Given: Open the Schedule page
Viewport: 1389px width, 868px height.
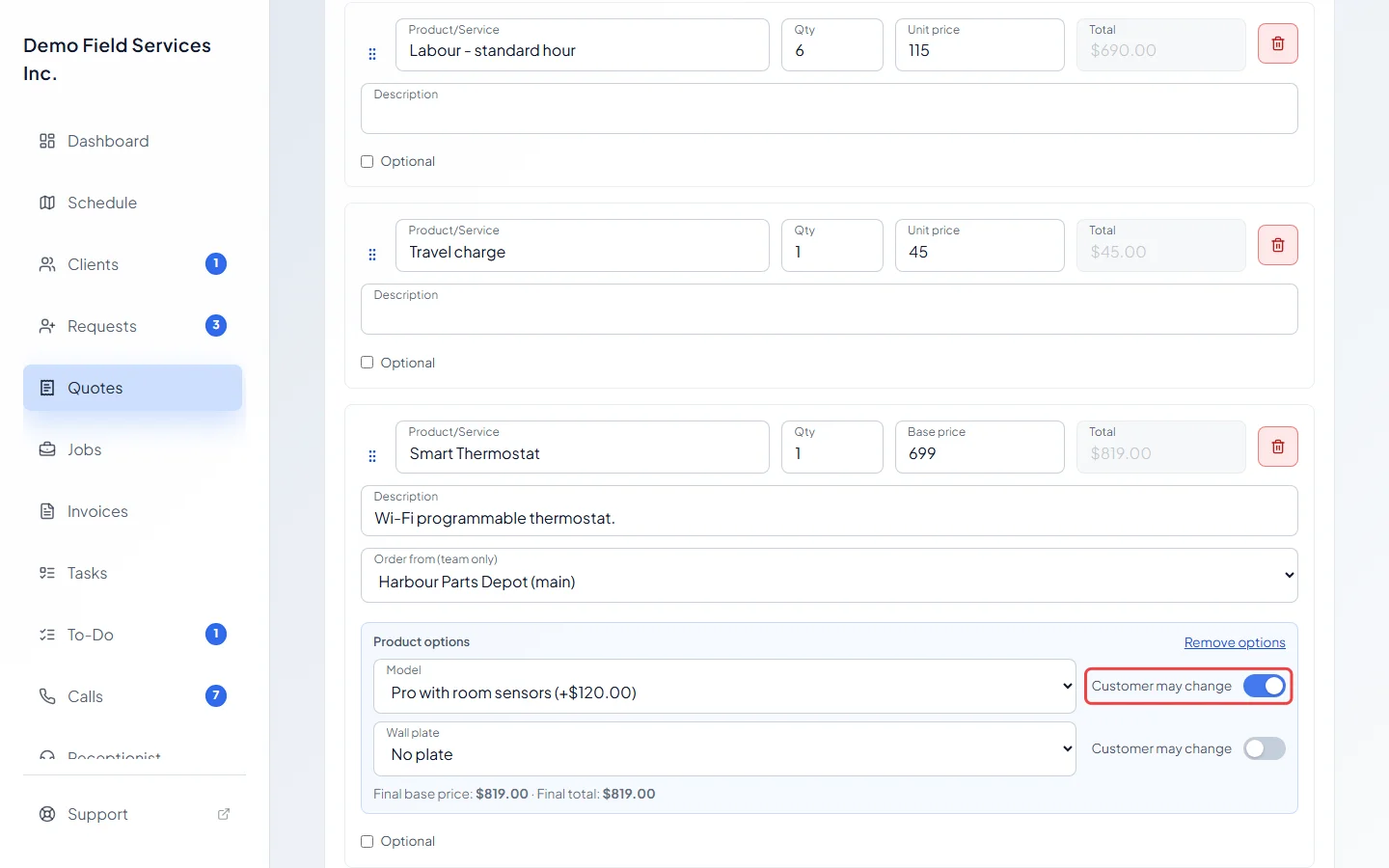Looking at the screenshot, I should (x=133, y=203).
